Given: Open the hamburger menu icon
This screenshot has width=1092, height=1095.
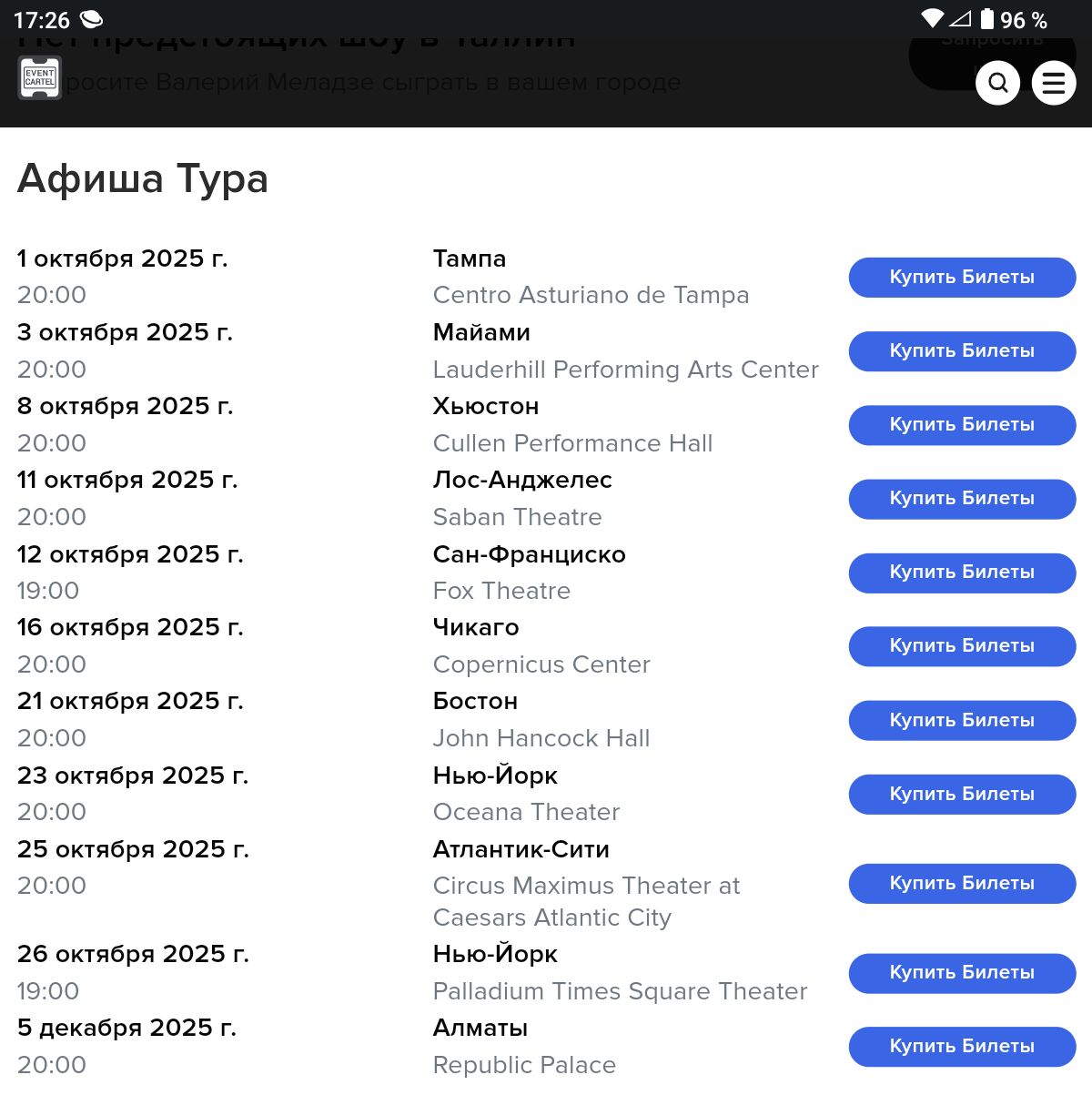Looking at the screenshot, I should [x=1054, y=83].
